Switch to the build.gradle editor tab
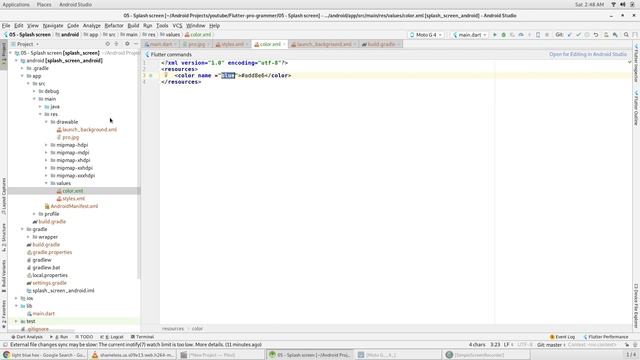The height and width of the screenshot is (360, 640). coord(380,44)
